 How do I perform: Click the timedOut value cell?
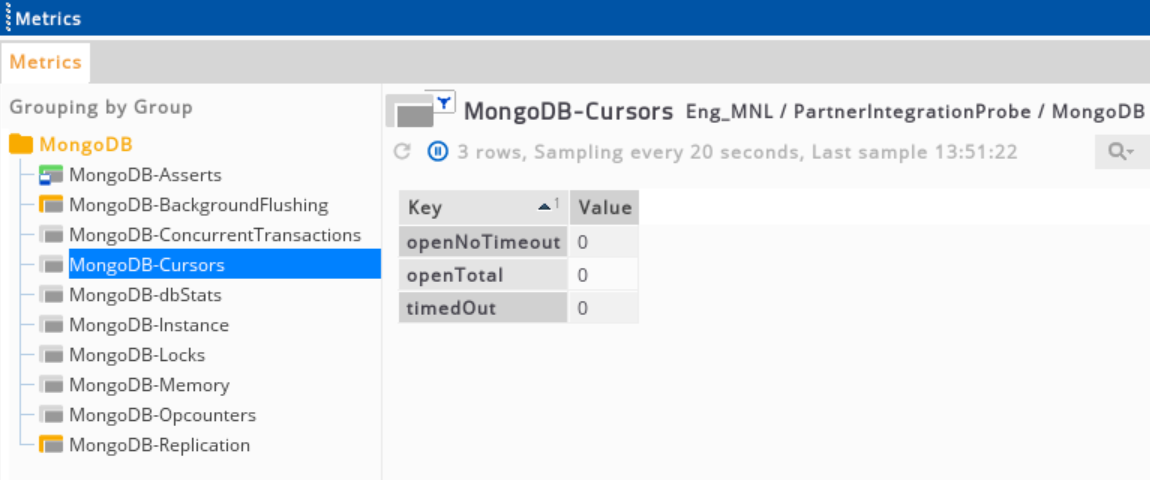(x=604, y=308)
